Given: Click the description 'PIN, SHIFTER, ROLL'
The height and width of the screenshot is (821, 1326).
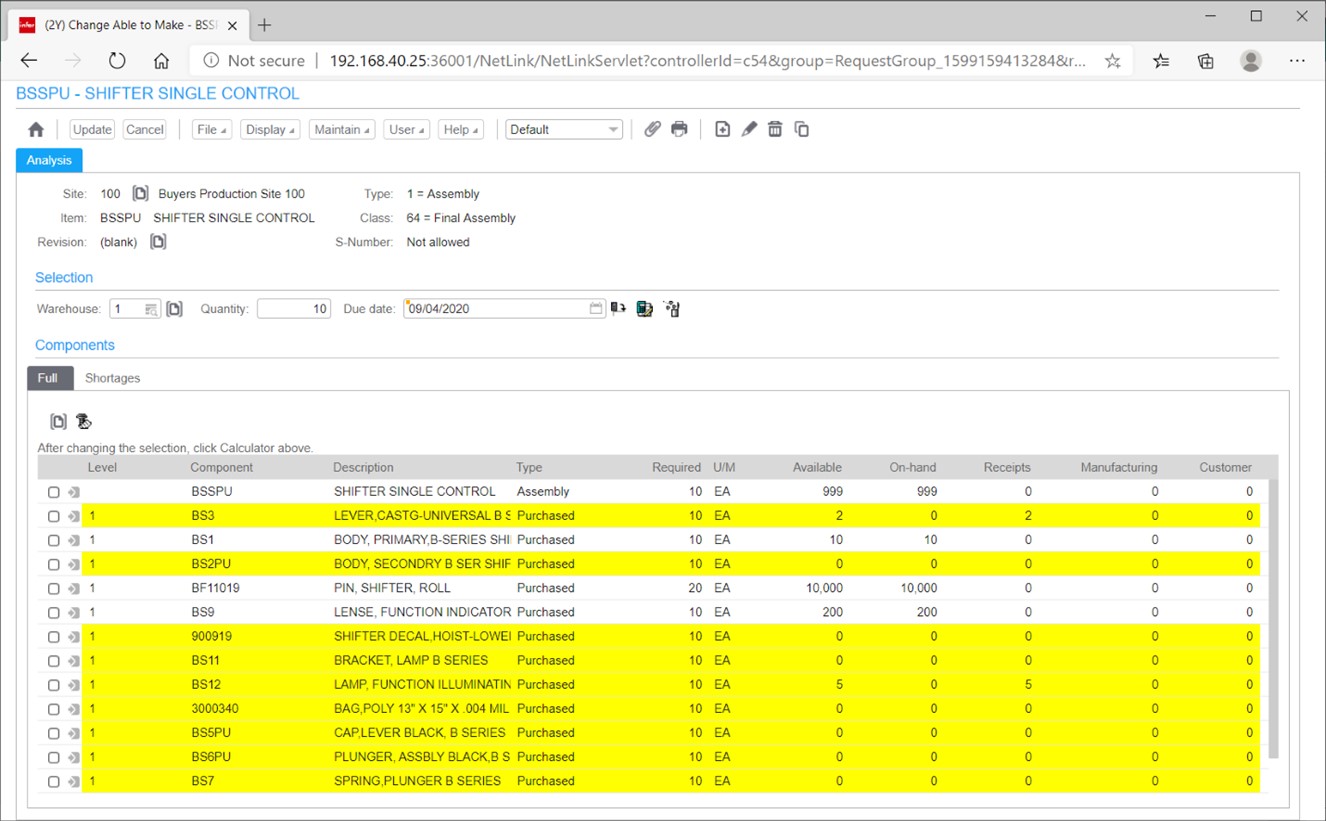Looking at the screenshot, I should 392,588.
